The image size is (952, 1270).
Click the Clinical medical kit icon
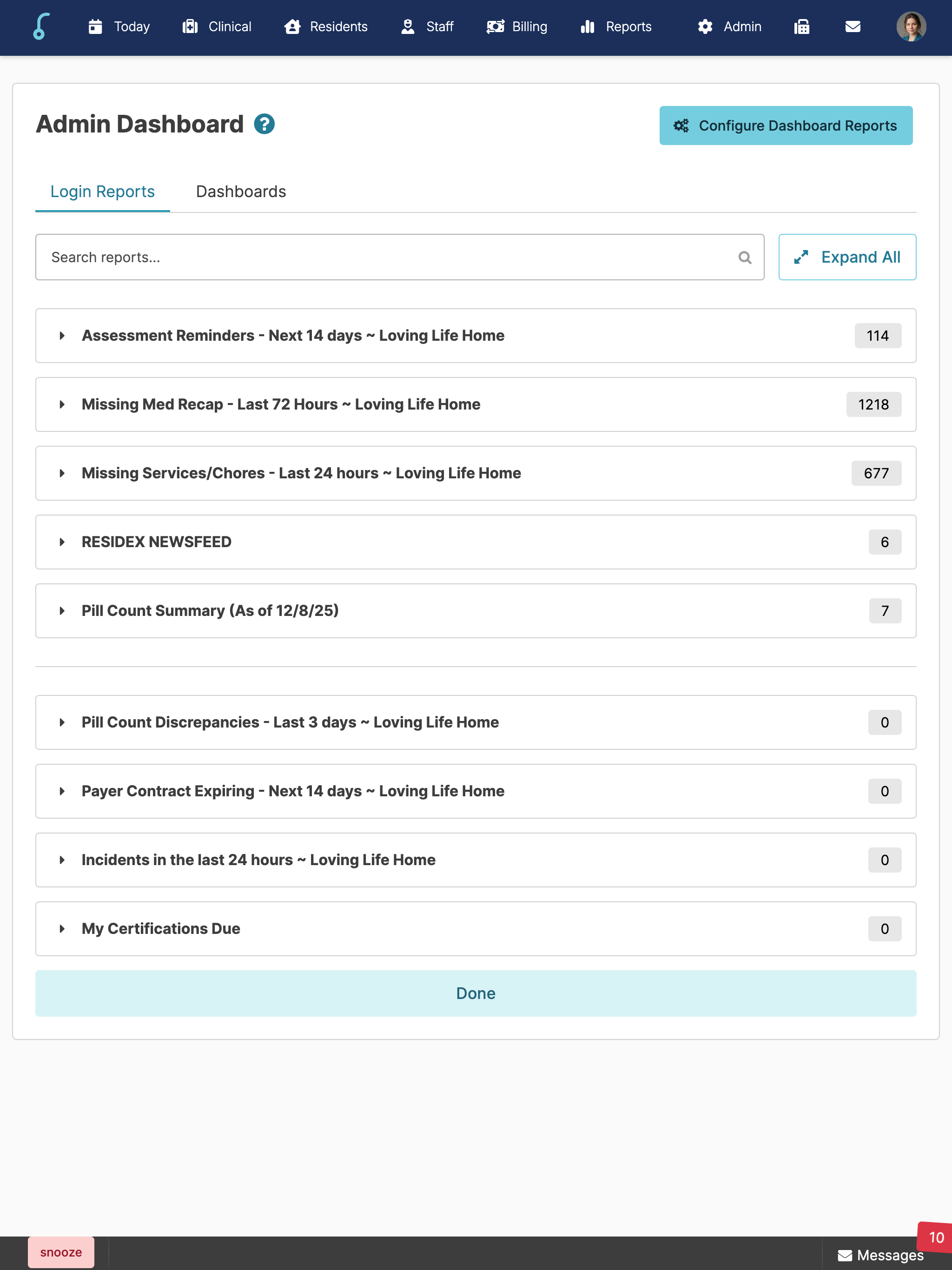[190, 26]
